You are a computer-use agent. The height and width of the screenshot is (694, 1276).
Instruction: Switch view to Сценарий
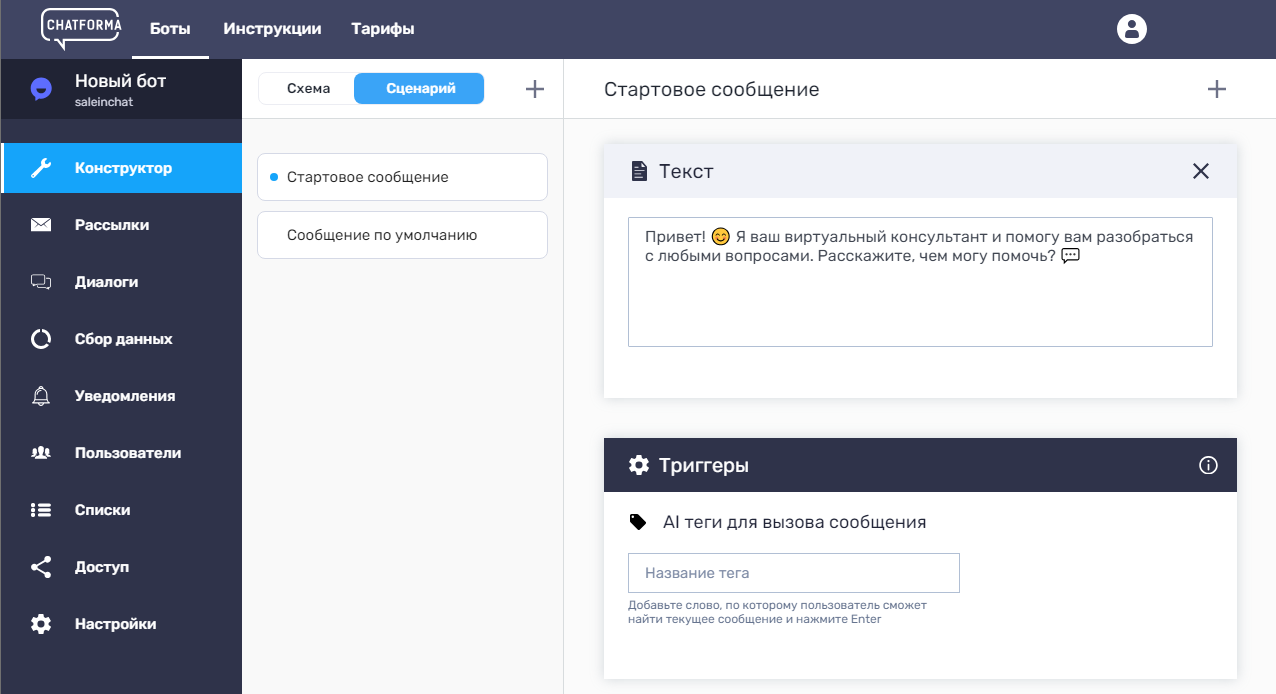tap(420, 89)
